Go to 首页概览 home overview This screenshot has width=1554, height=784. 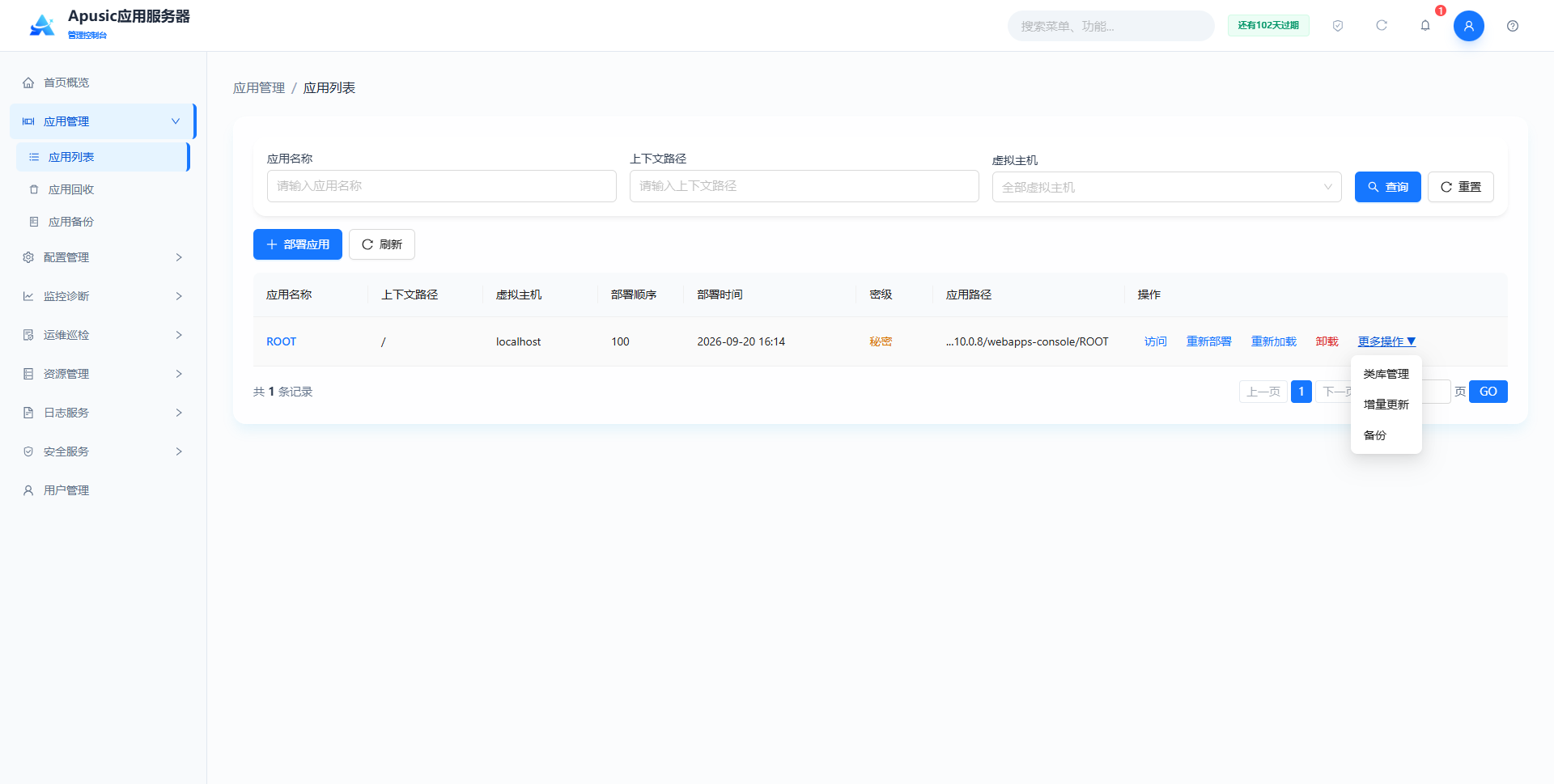click(x=103, y=83)
